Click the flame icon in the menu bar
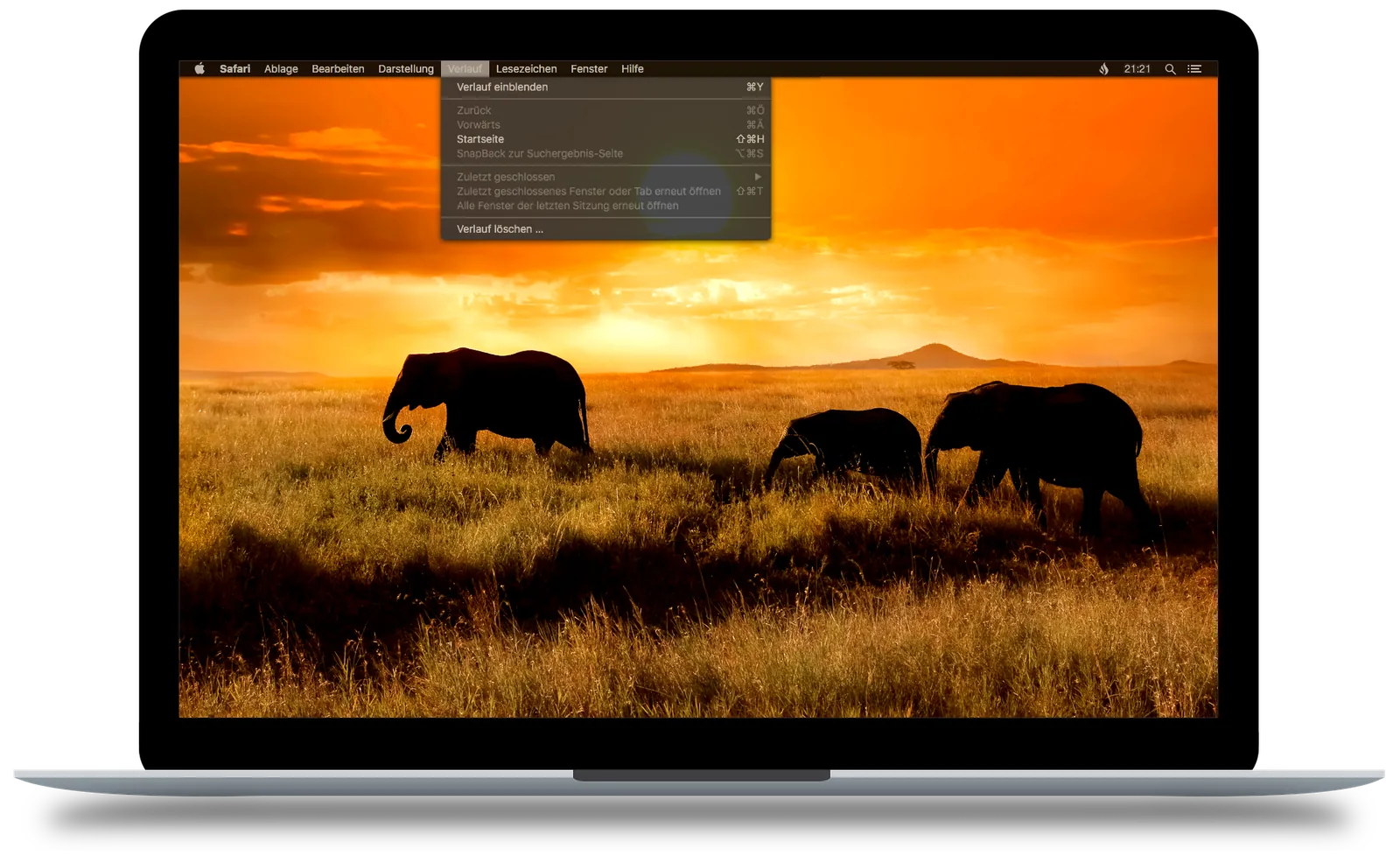The image size is (1400, 856). (x=1103, y=68)
